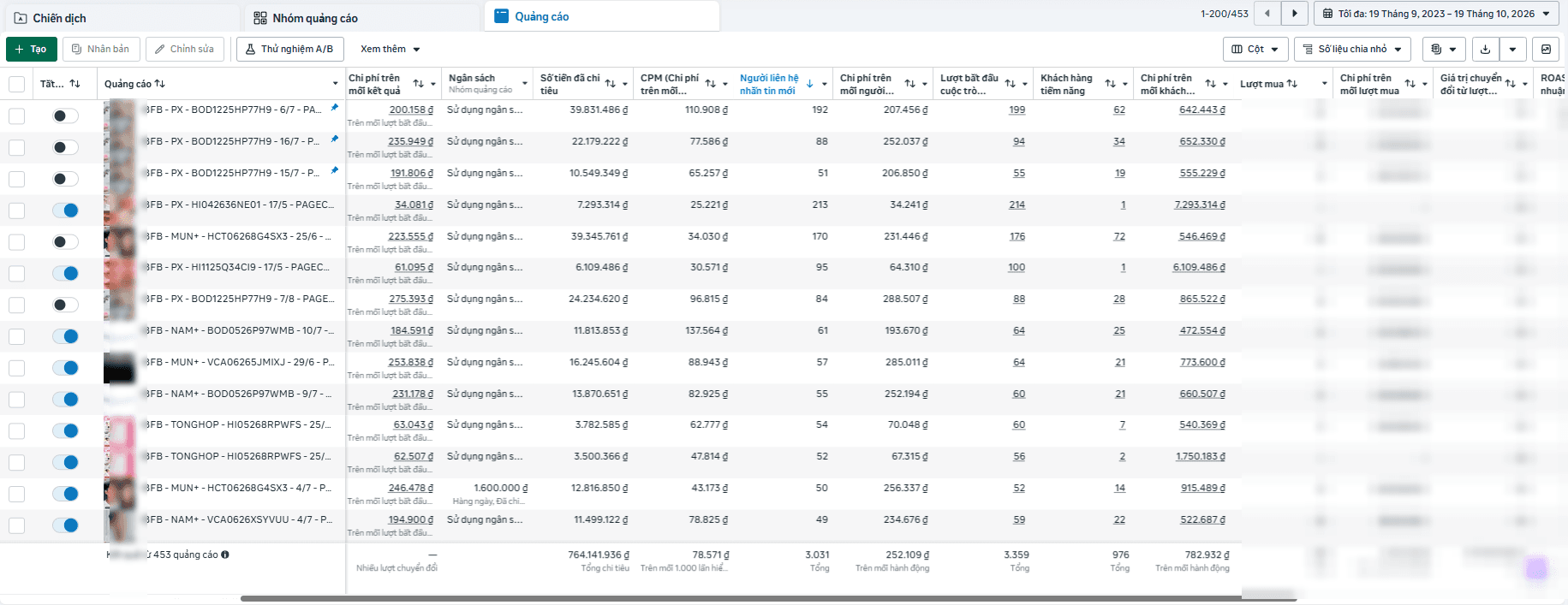Open thumbnail of VCA06265JMIXJ - 29/6 ad
Viewport: 1568px width, 605px height.
[x=120, y=368]
